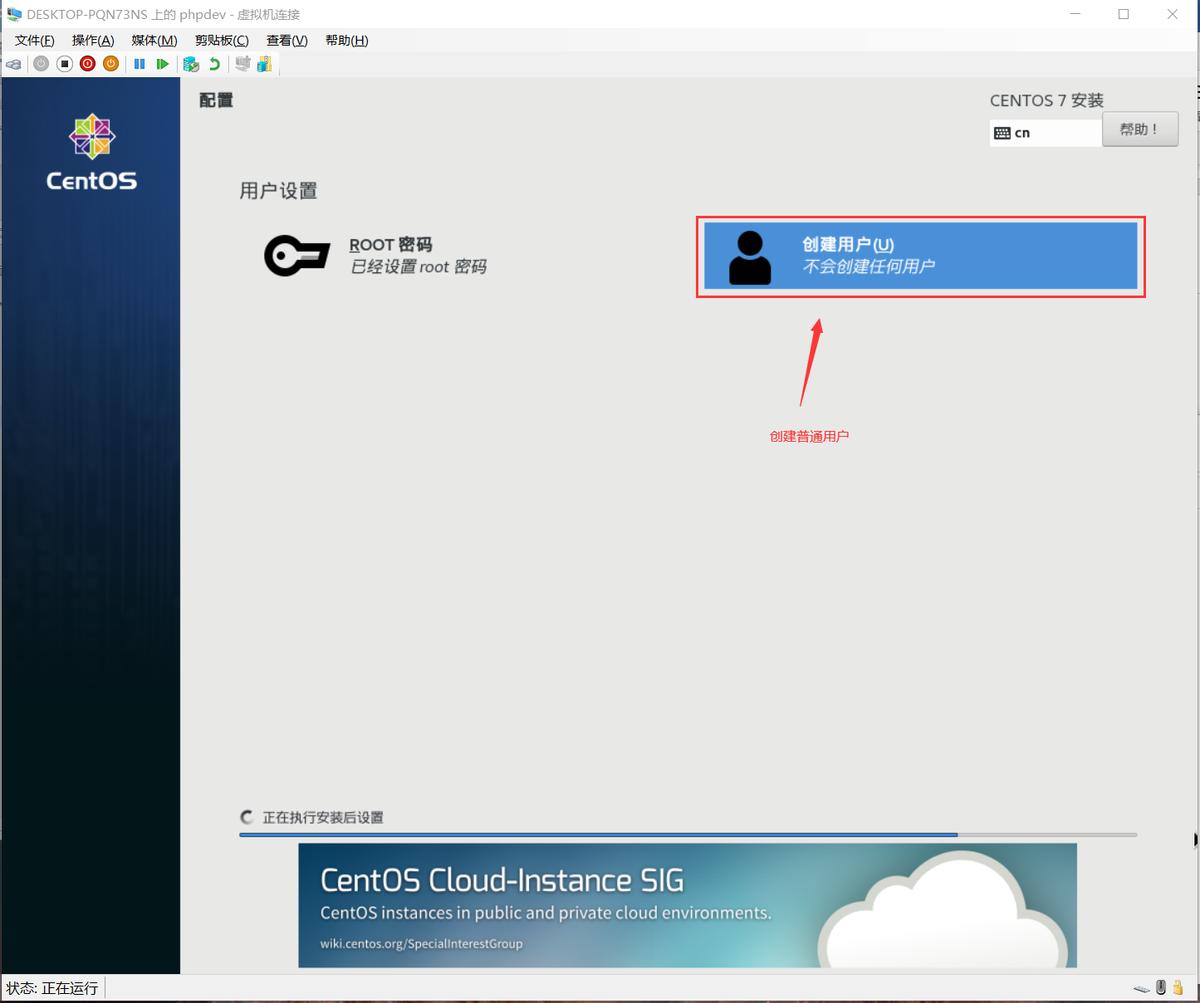Minimize the virtual machine connection window

(1076, 14)
